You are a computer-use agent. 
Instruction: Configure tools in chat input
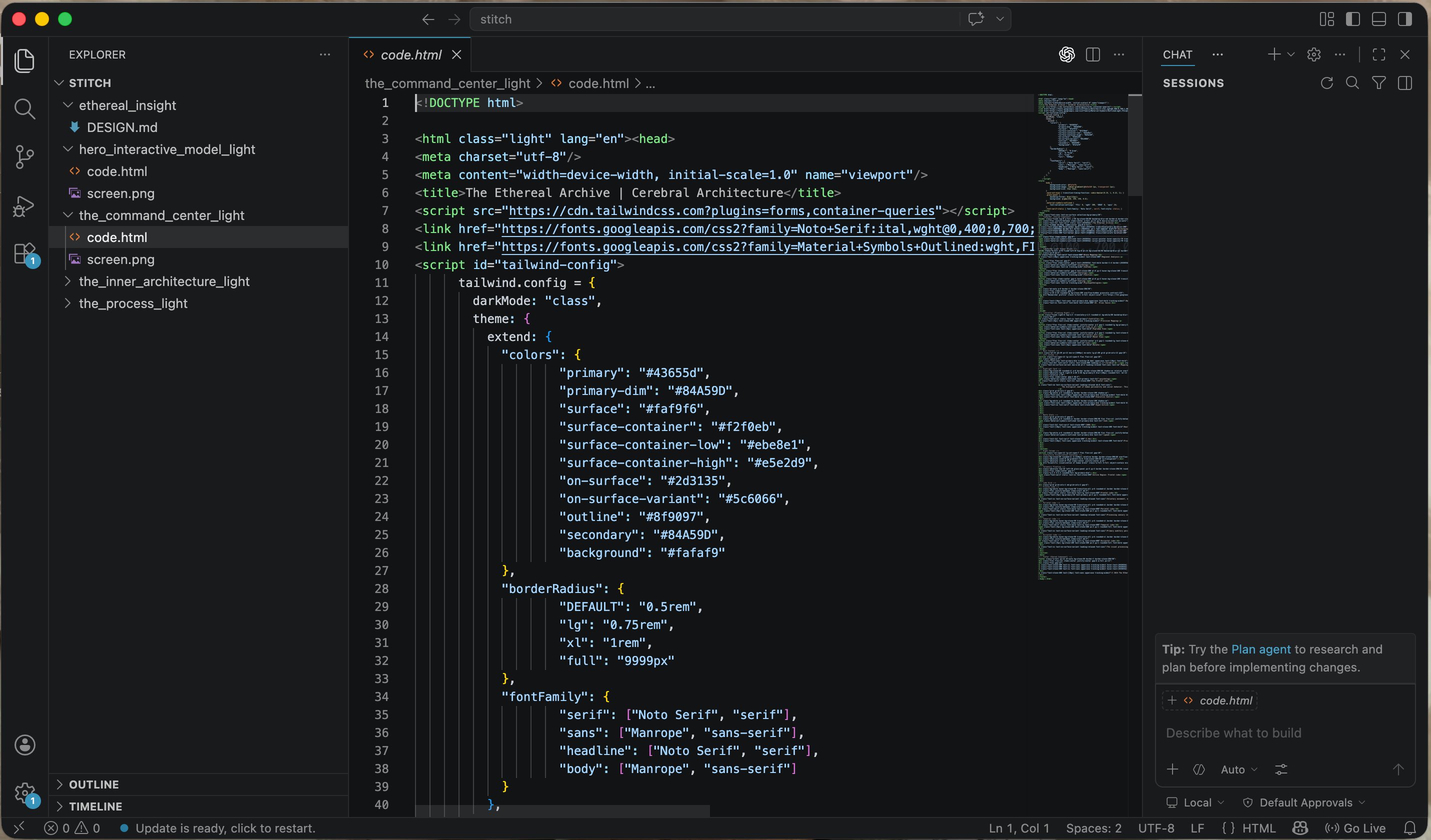point(1281,769)
